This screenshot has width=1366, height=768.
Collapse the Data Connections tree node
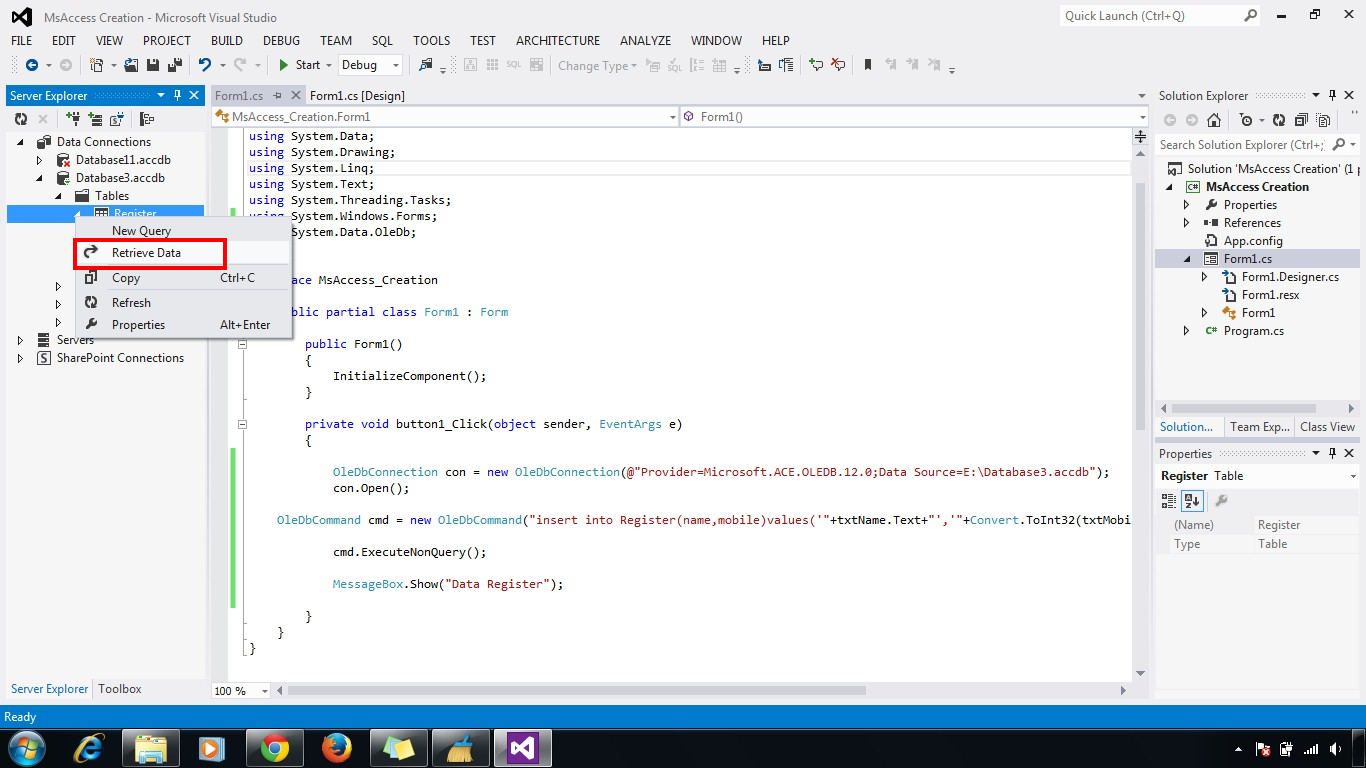tap(21, 142)
